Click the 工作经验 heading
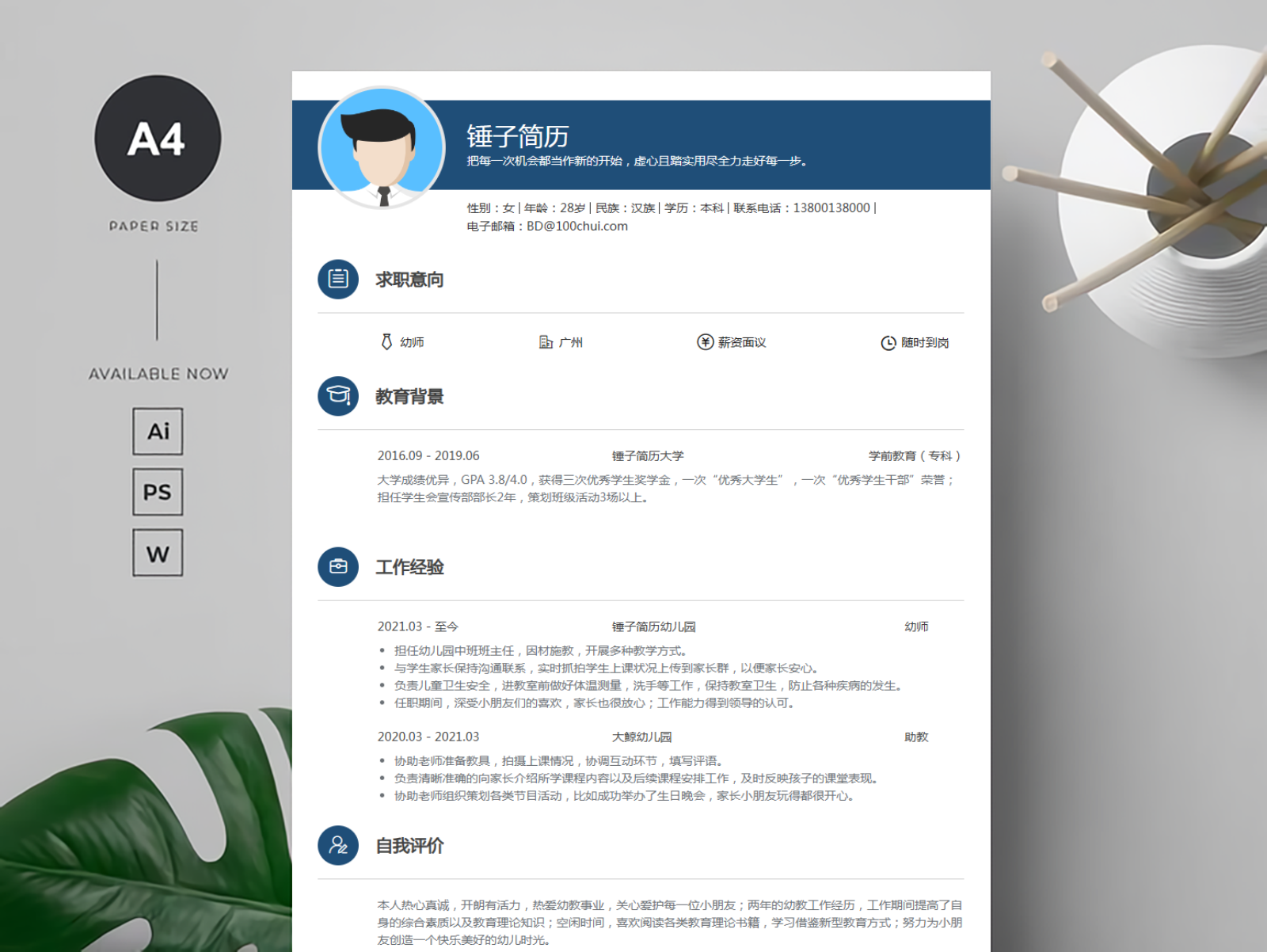The width and height of the screenshot is (1267, 952). tap(409, 567)
